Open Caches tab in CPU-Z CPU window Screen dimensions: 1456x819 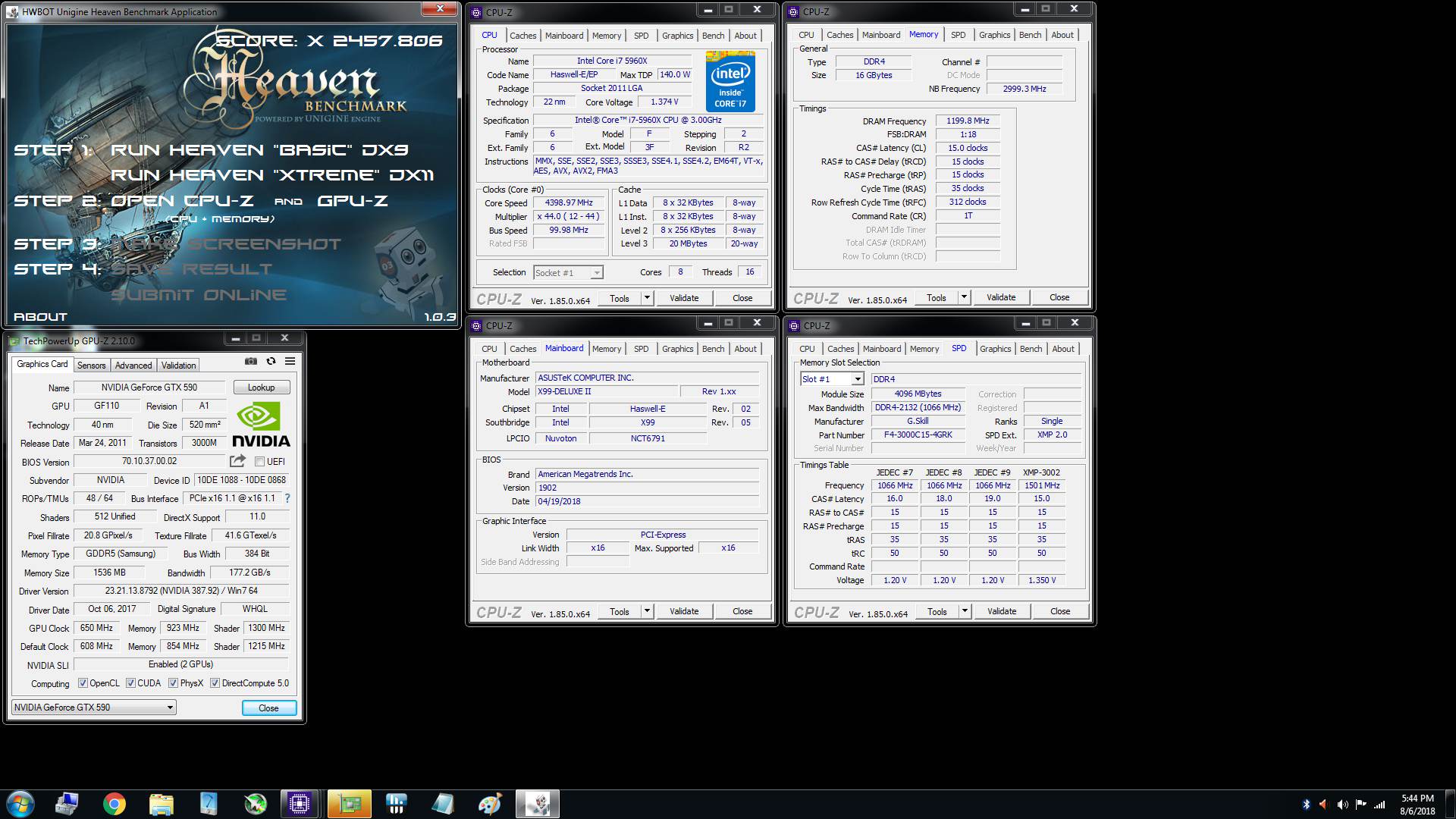pos(523,36)
